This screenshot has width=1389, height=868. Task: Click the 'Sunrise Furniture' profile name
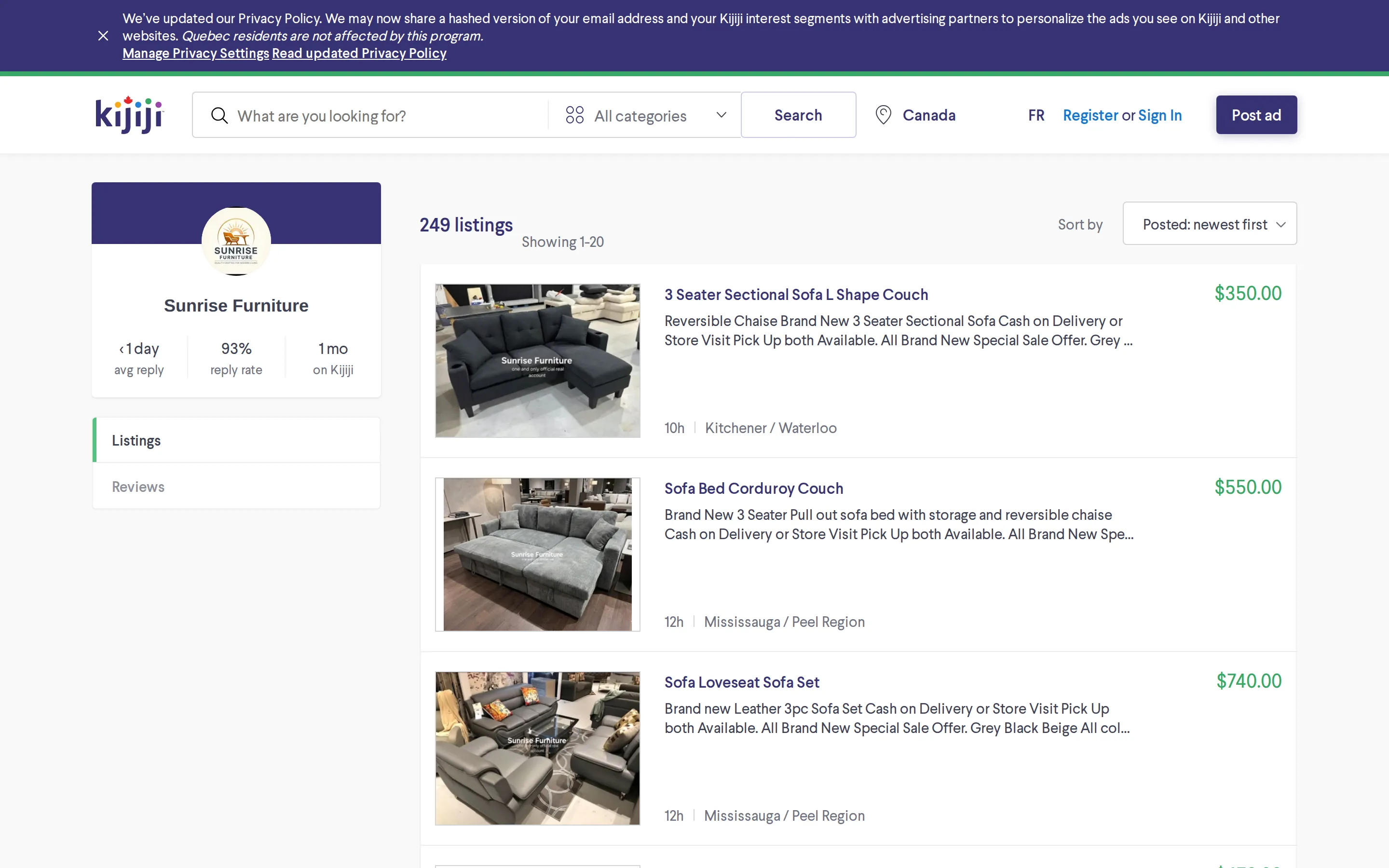click(236, 305)
